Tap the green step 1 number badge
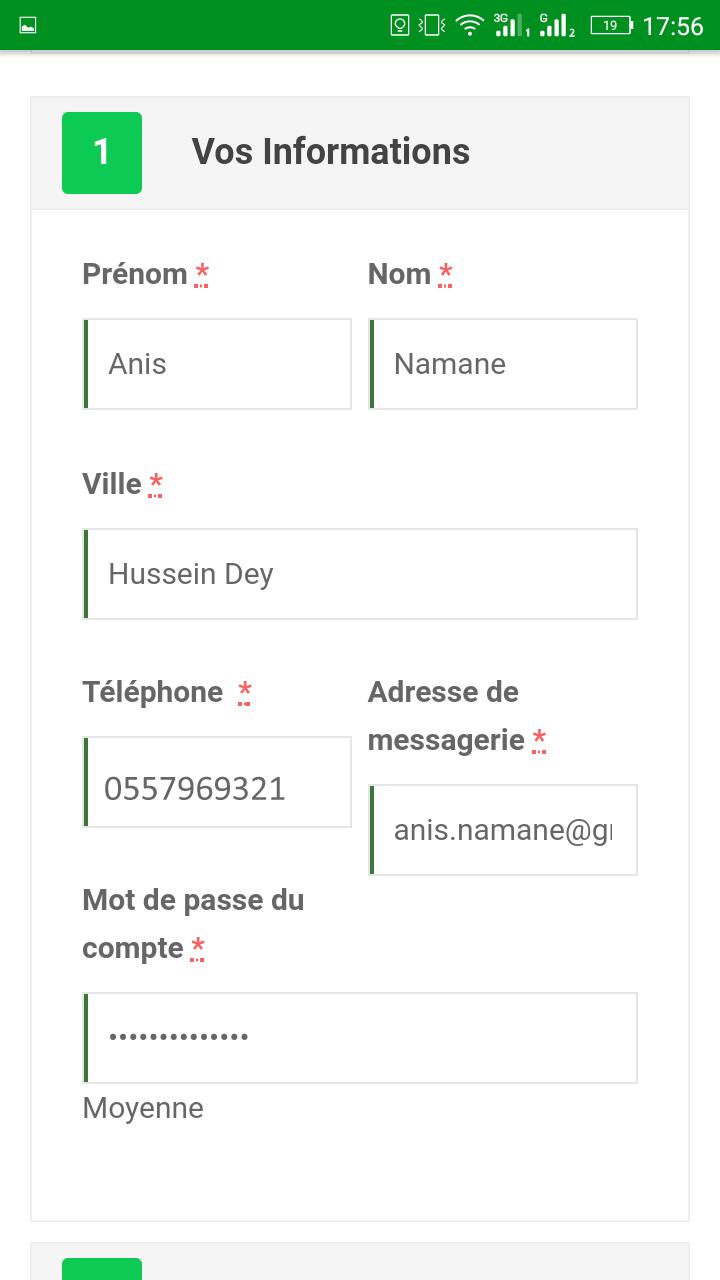720x1280 pixels. (102, 153)
